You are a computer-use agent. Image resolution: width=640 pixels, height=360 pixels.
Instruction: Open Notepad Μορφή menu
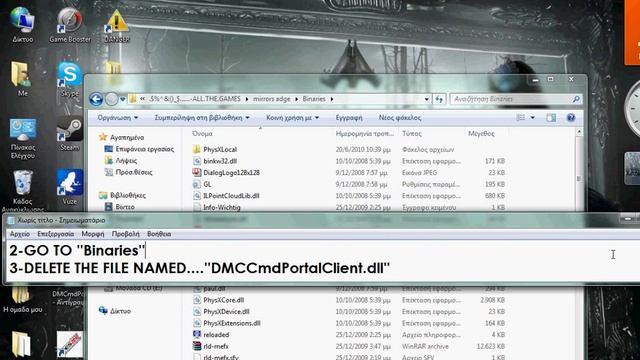[x=93, y=234]
